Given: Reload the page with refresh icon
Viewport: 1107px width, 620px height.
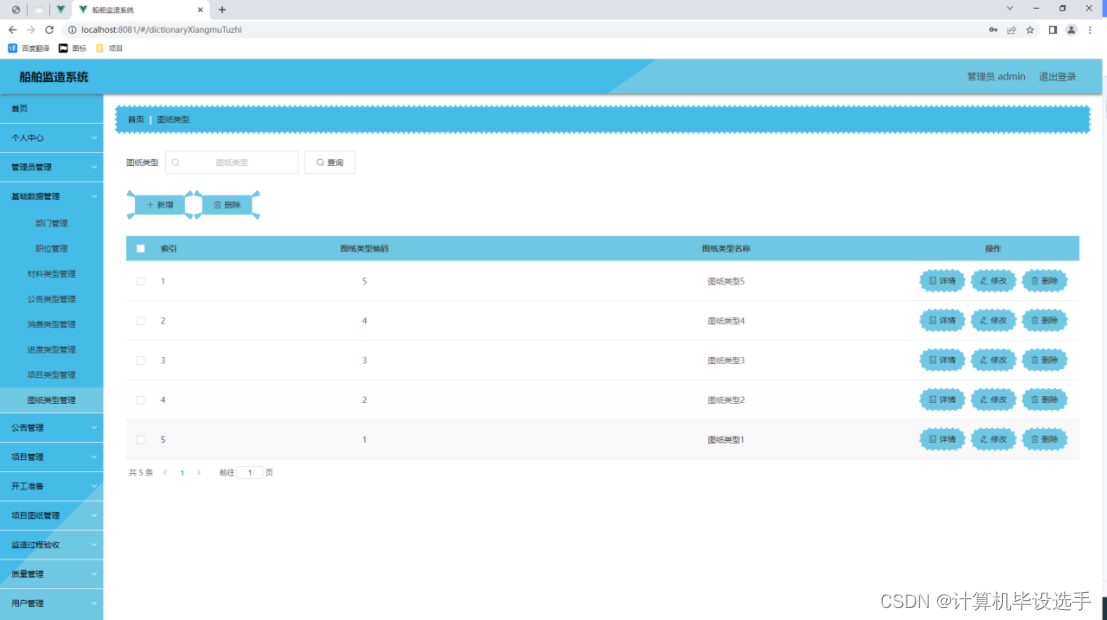Looking at the screenshot, I should tap(49, 30).
